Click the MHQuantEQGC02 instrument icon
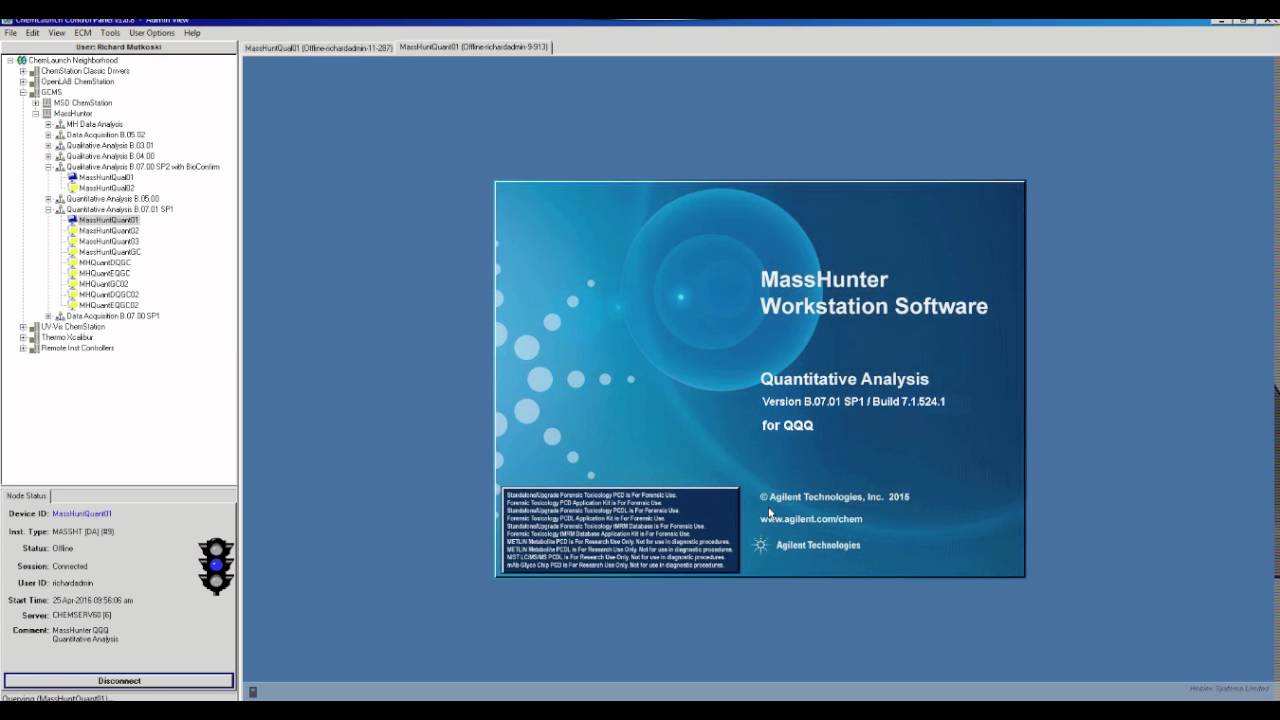 pos(72,306)
